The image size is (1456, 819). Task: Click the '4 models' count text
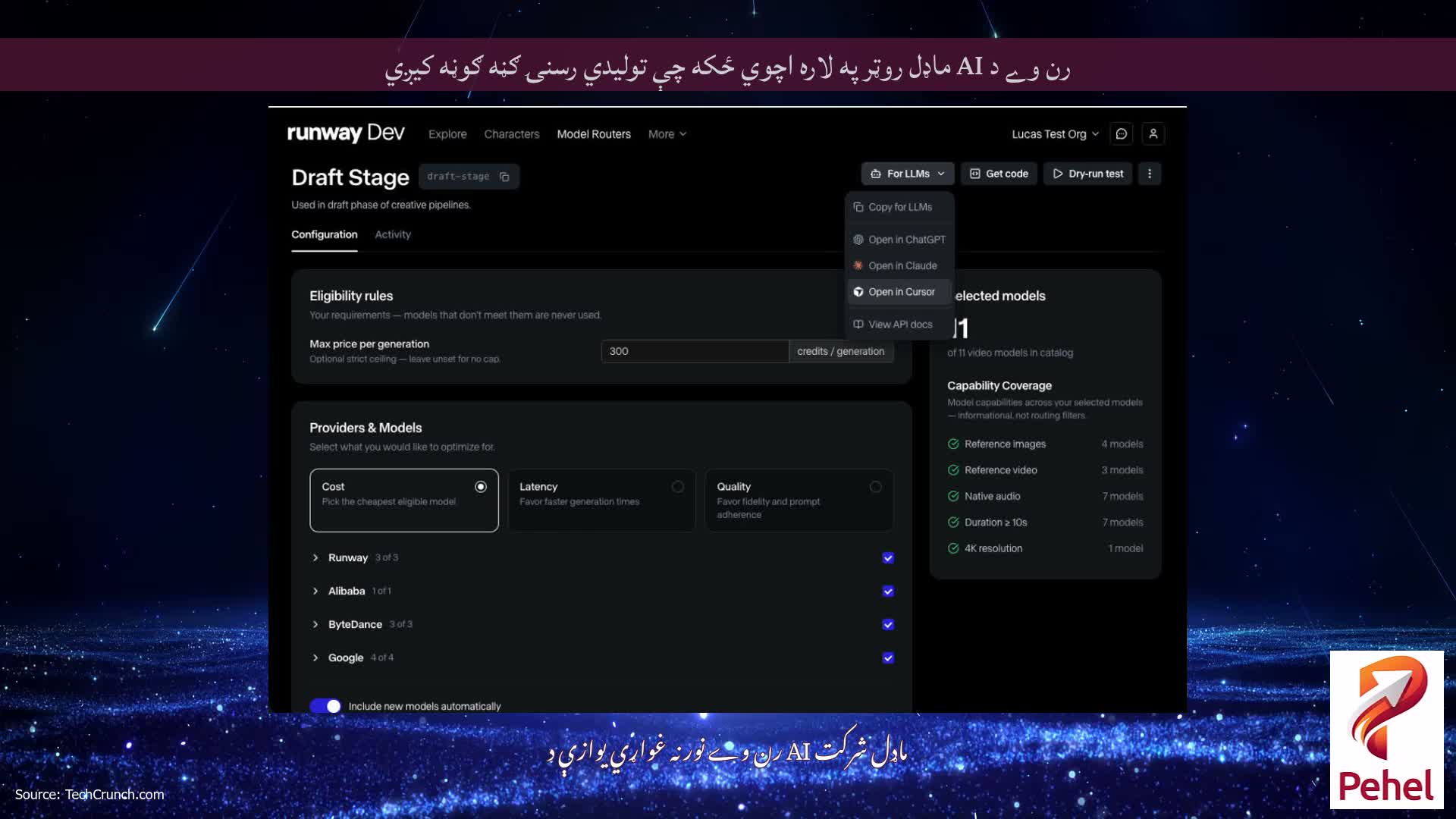1122,444
